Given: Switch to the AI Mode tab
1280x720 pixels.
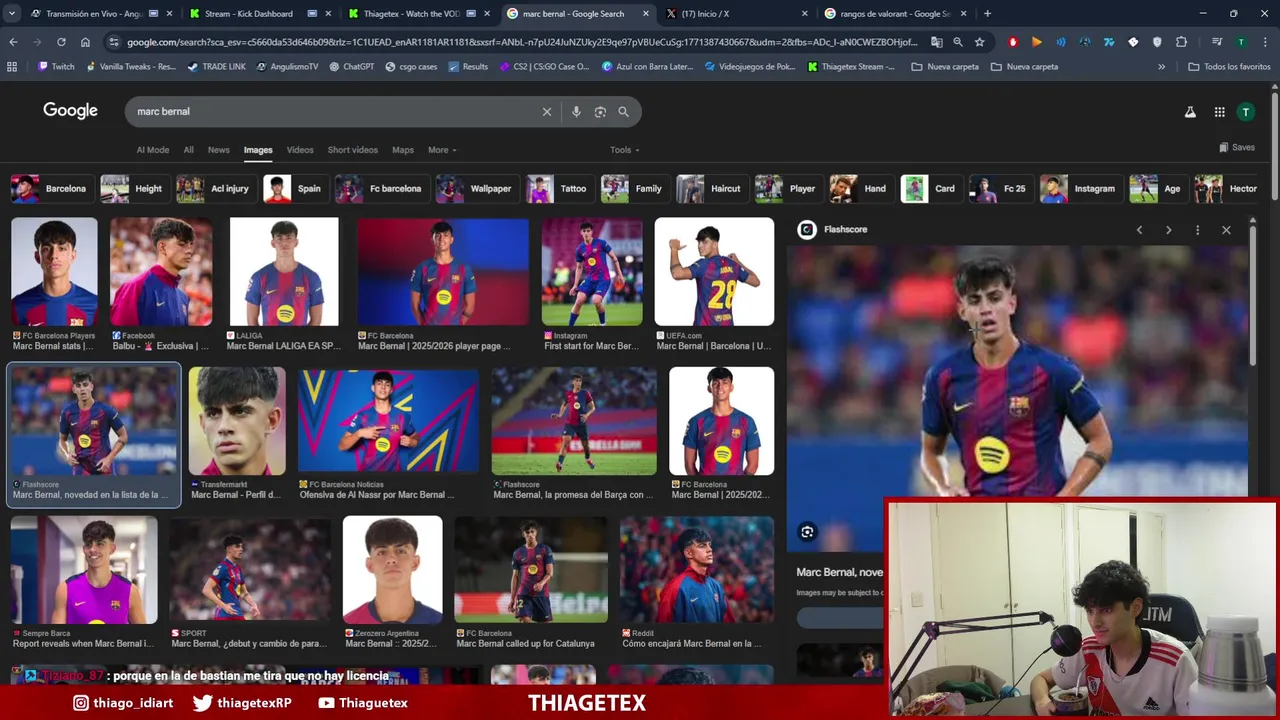Looking at the screenshot, I should [x=153, y=150].
